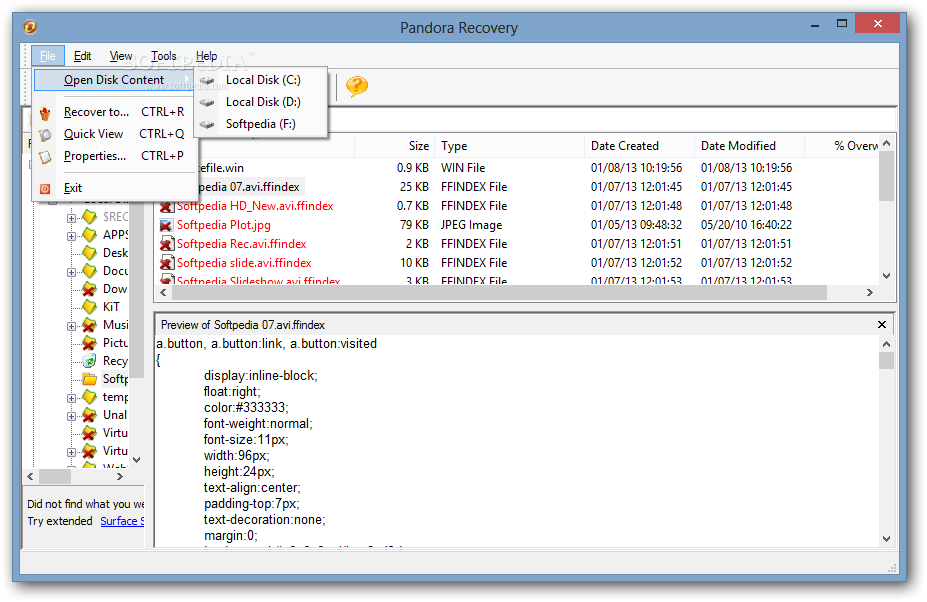
Task: Click file list horizontal scroll right arrow
Action: point(870,293)
